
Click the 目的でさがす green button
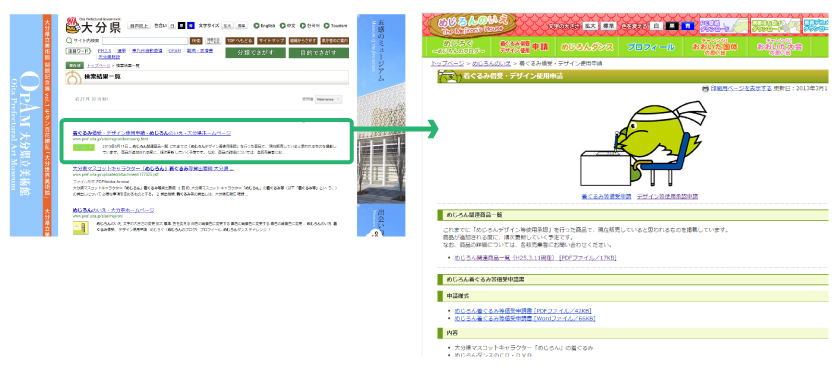319,52
